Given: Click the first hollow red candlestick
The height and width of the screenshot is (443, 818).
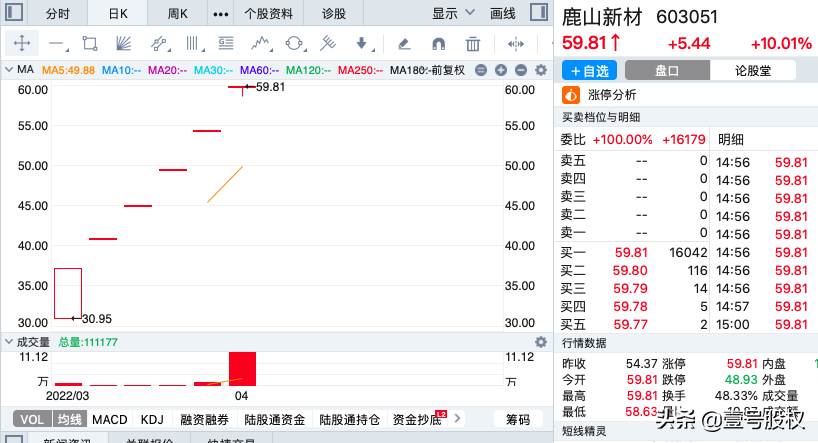Looking at the screenshot, I should (x=68, y=293).
